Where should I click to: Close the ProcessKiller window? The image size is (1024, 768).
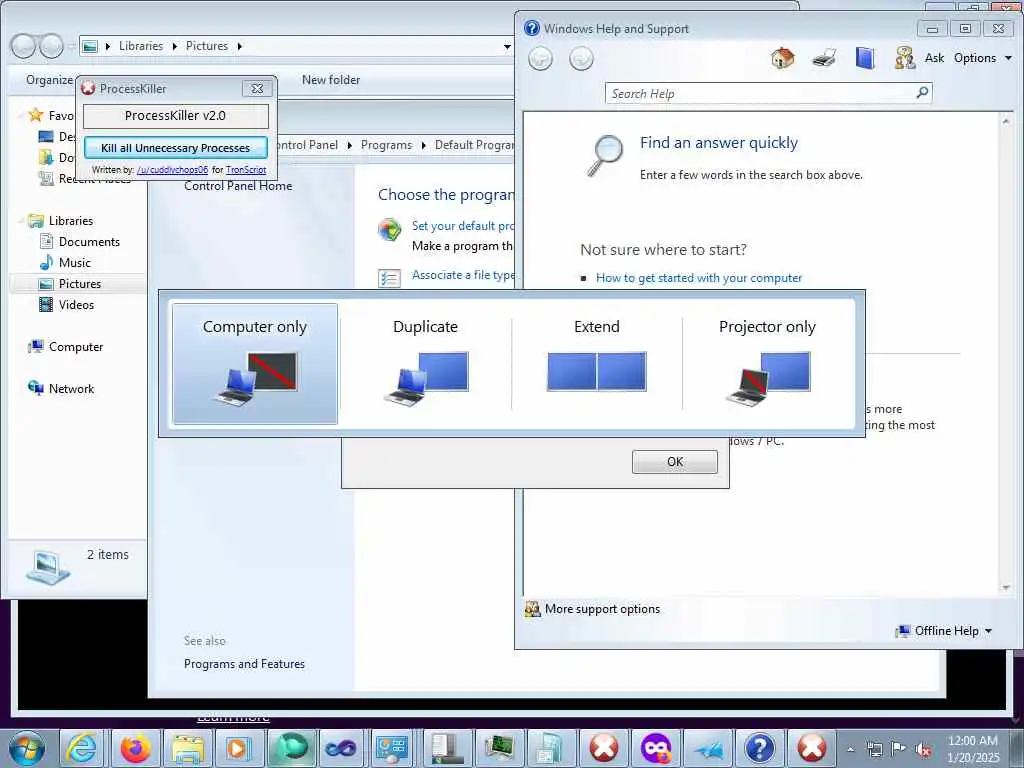(257, 88)
